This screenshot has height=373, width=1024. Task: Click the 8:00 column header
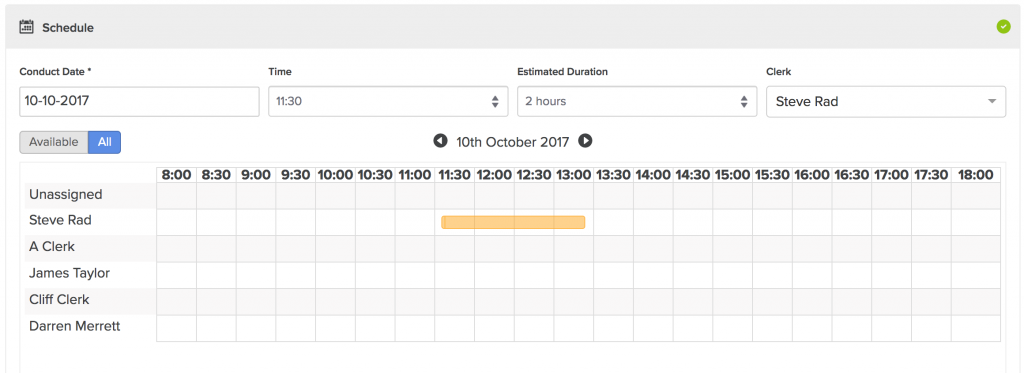point(176,175)
